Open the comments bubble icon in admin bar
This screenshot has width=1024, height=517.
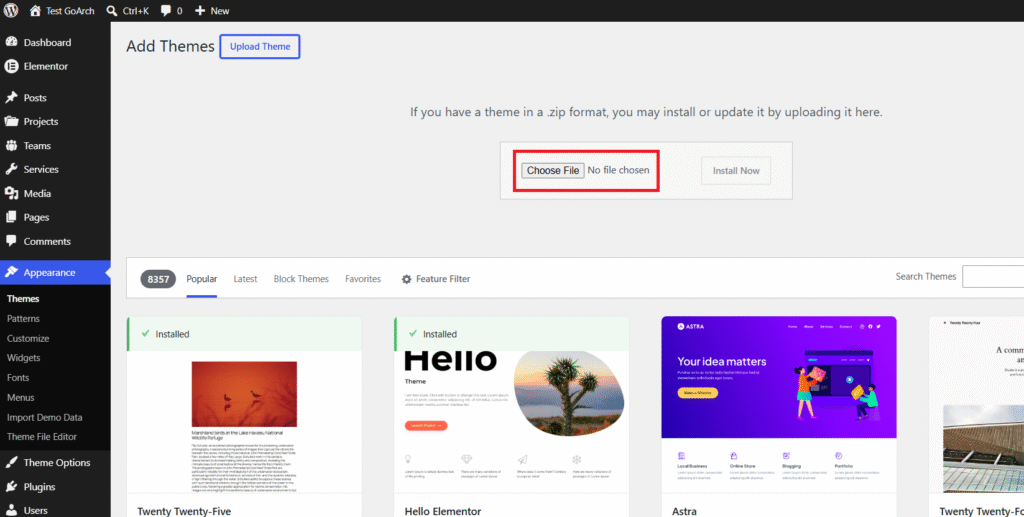click(166, 10)
